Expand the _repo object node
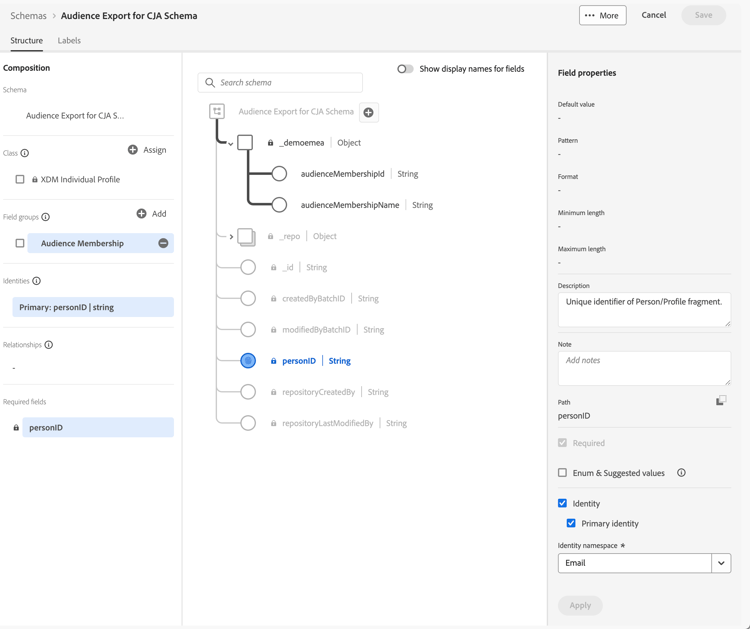 231,237
